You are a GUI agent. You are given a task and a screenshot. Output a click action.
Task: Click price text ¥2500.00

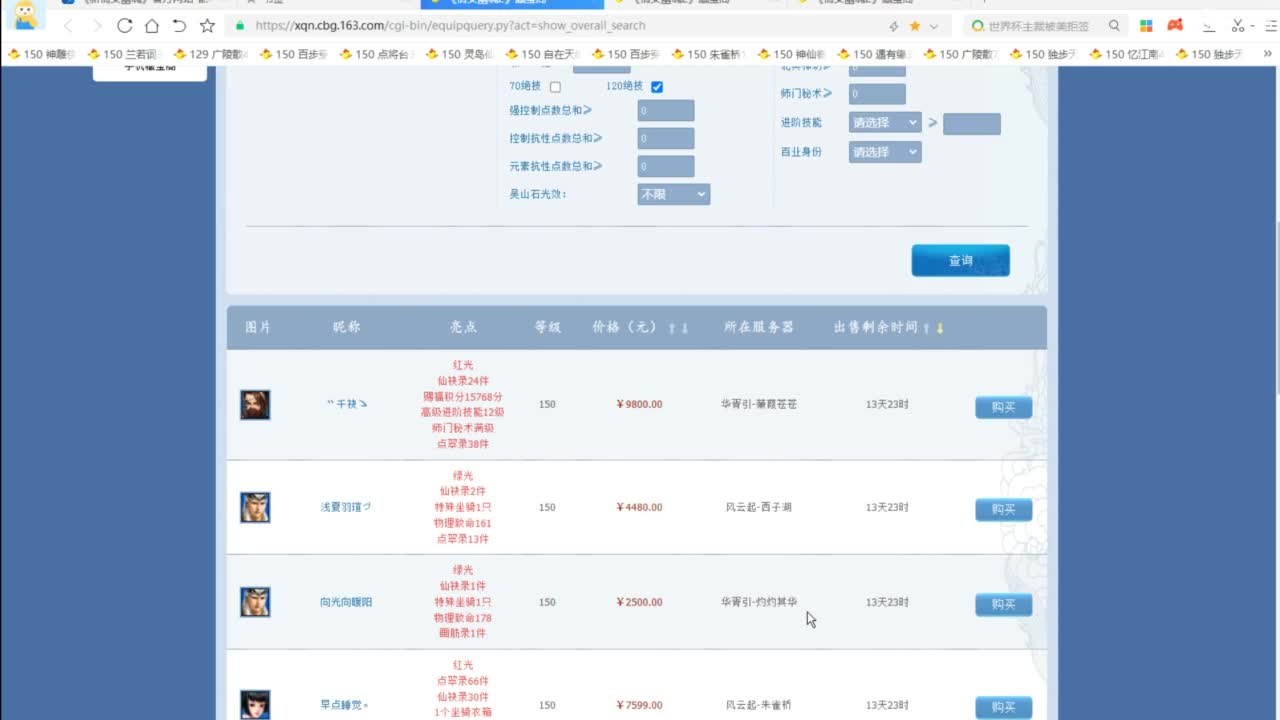tap(639, 602)
